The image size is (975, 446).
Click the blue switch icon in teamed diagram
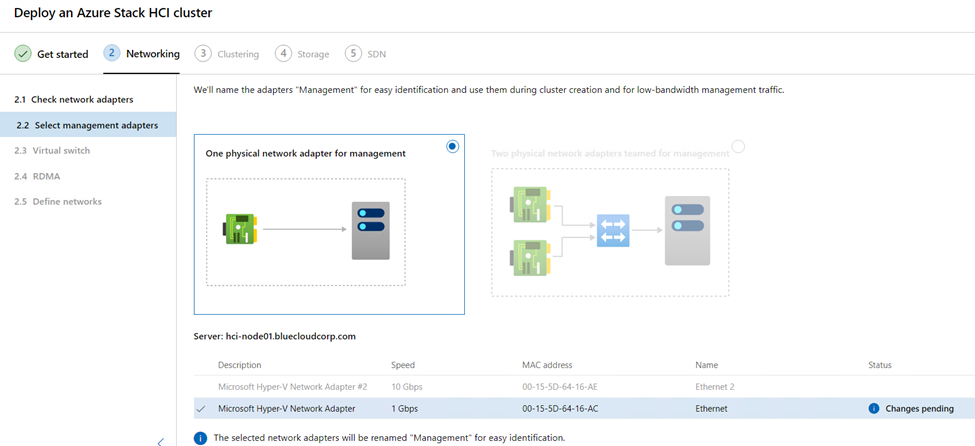(x=613, y=231)
